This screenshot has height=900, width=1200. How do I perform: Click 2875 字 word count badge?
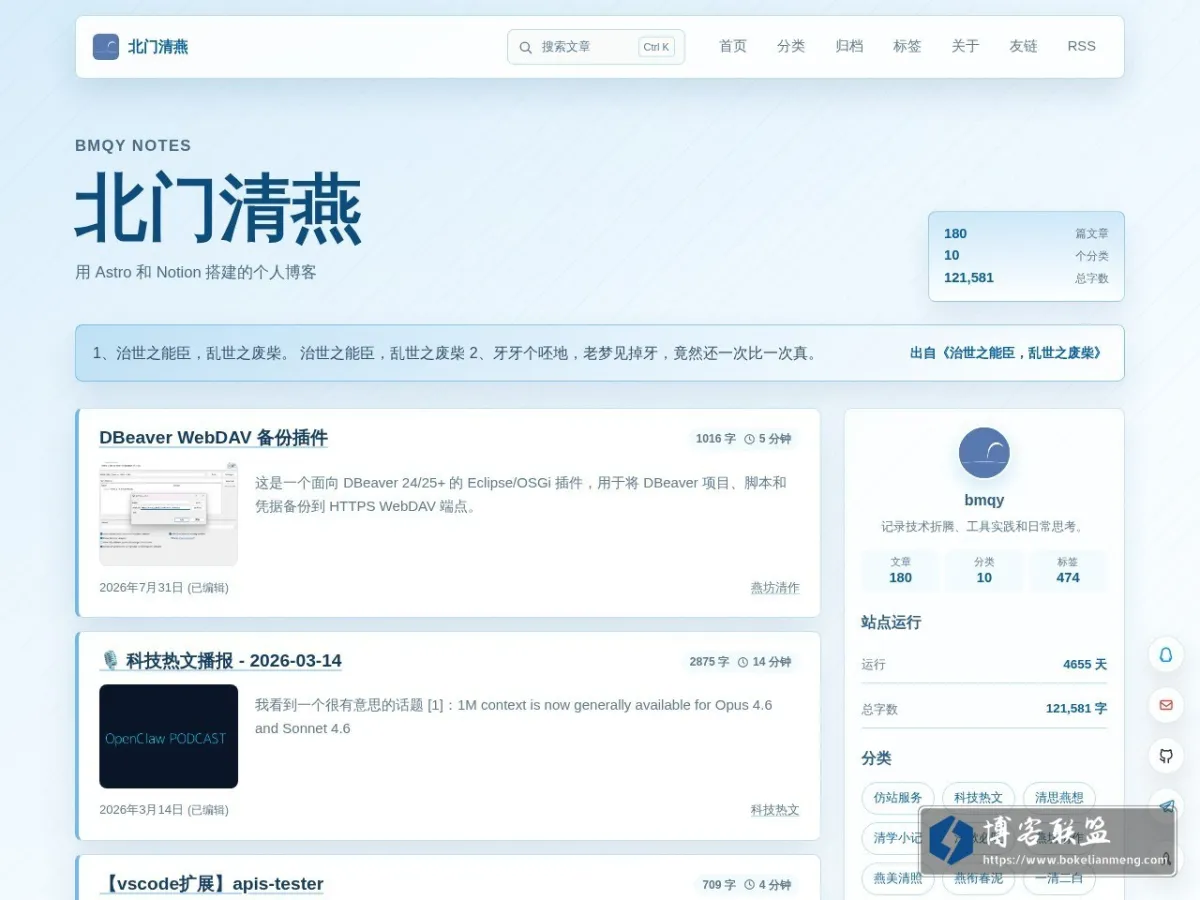point(709,662)
